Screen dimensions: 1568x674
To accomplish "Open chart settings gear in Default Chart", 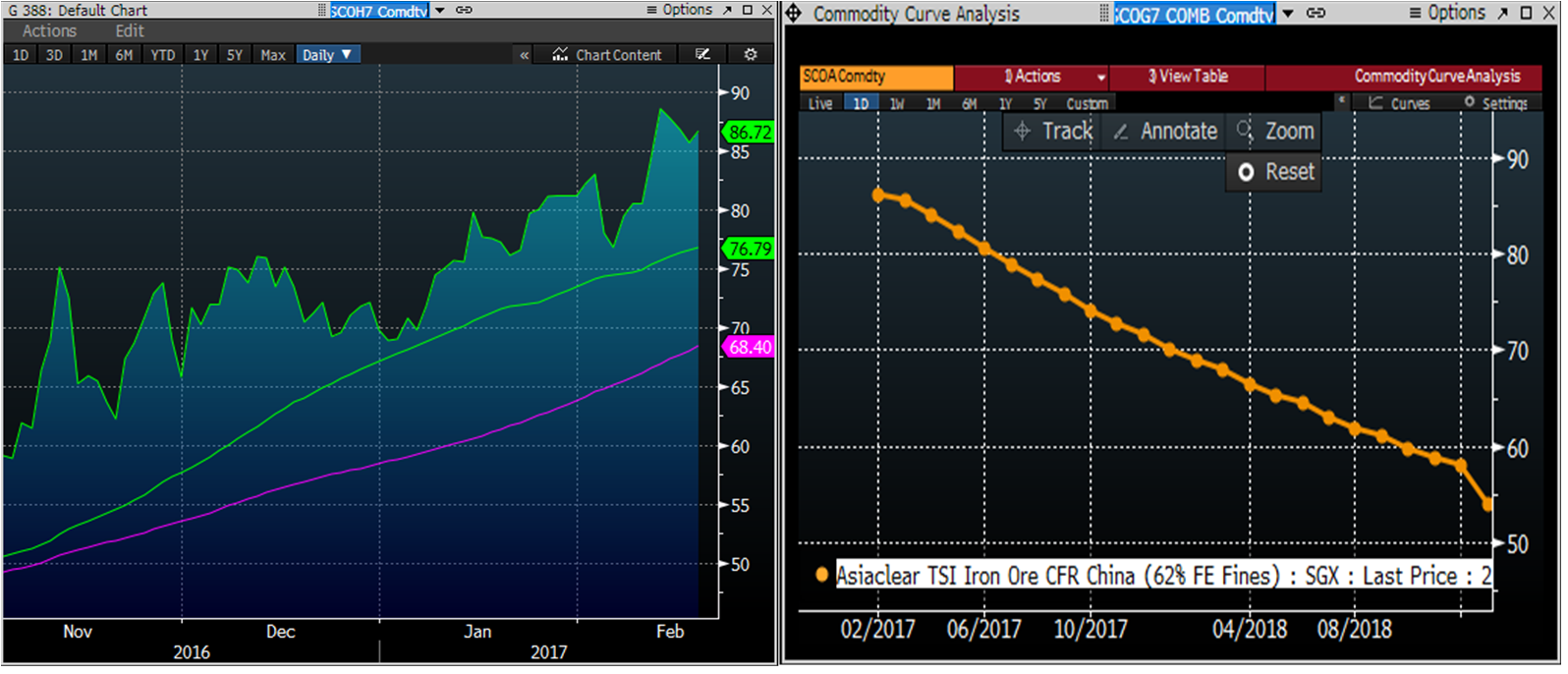I will [x=751, y=55].
